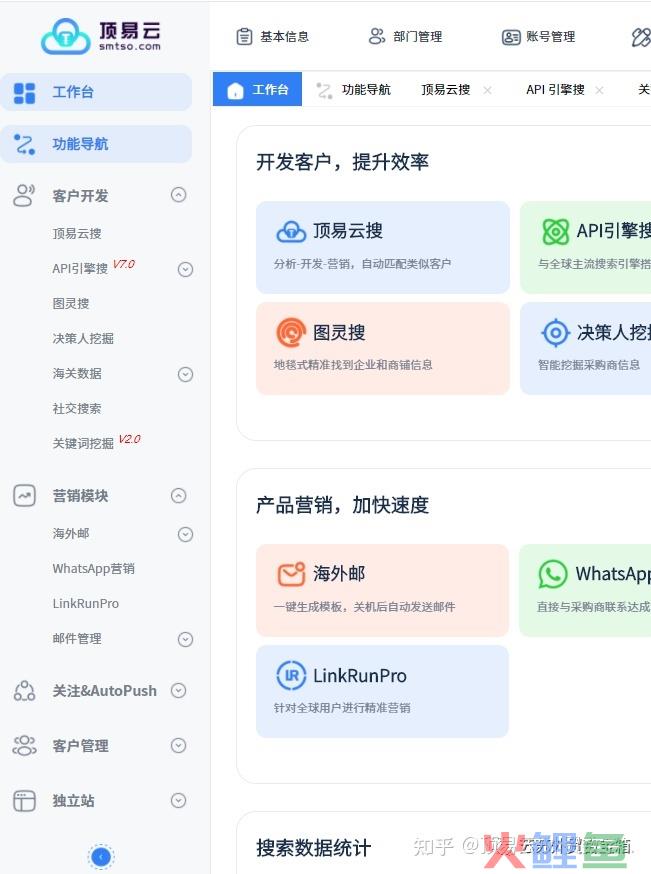
Task: Click the 客户管理 group icon
Action: pyautogui.click(x=25, y=746)
